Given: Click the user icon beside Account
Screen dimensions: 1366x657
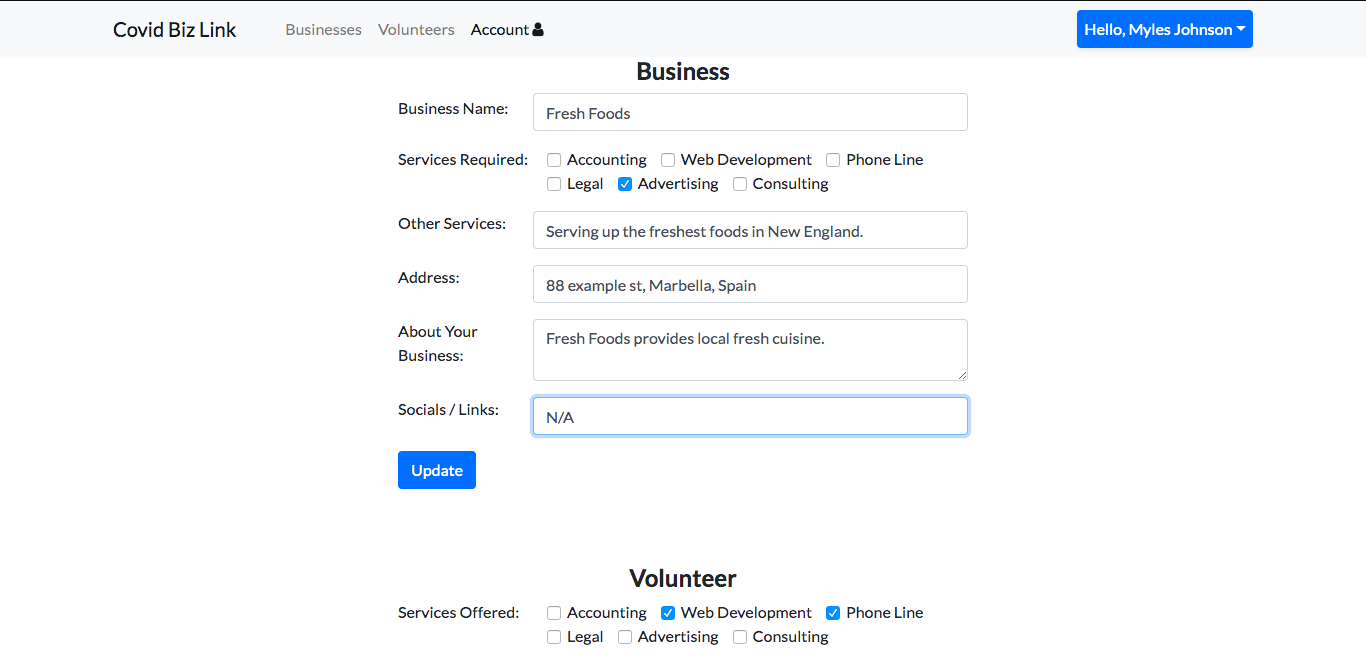Looking at the screenshot, I should click(538, 30).
